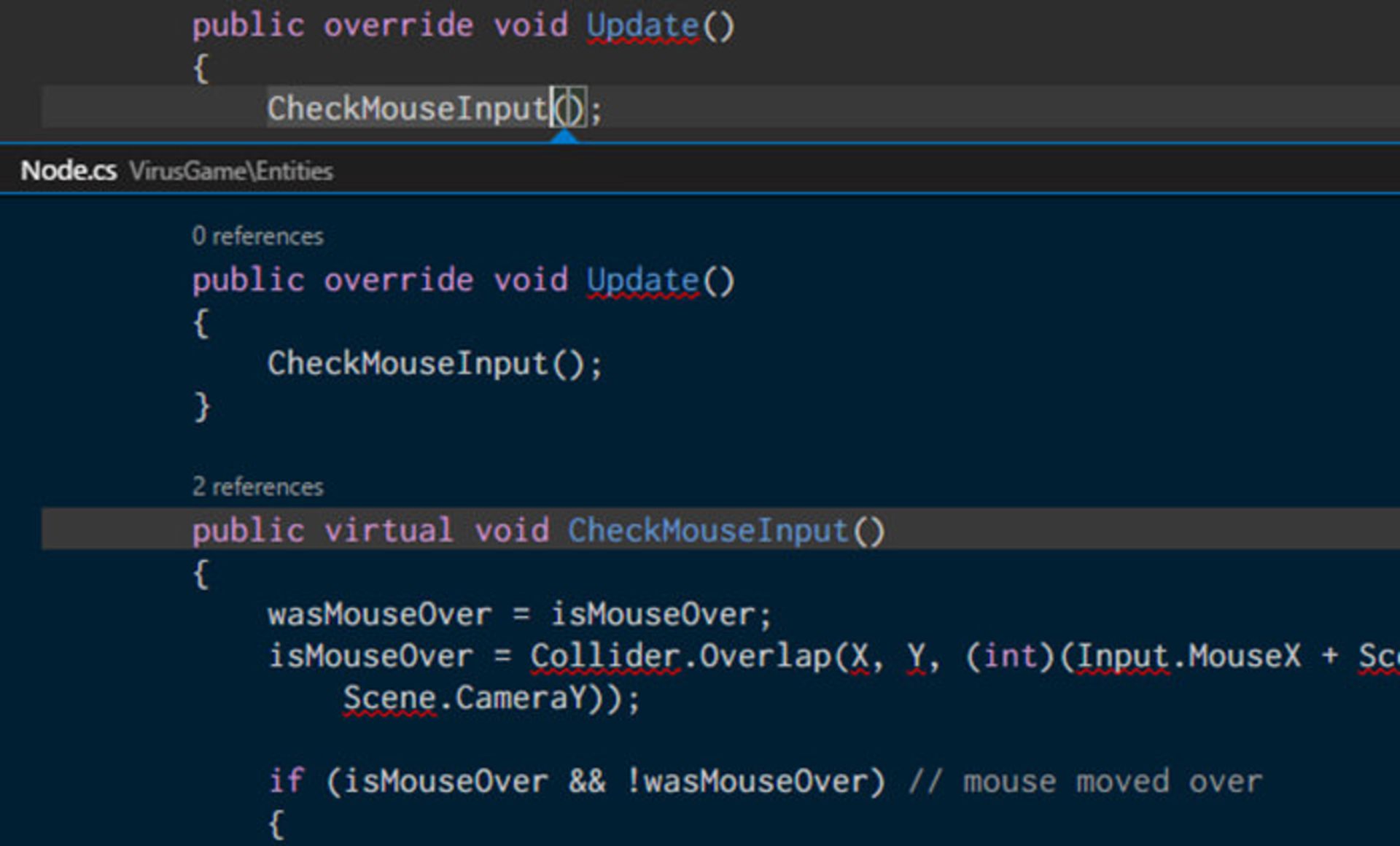Viewport: 1400px width, 846px height.
Task: Click the VirusGame\Entities file path label
Action: pyautogui.click(x=231, y=171)
